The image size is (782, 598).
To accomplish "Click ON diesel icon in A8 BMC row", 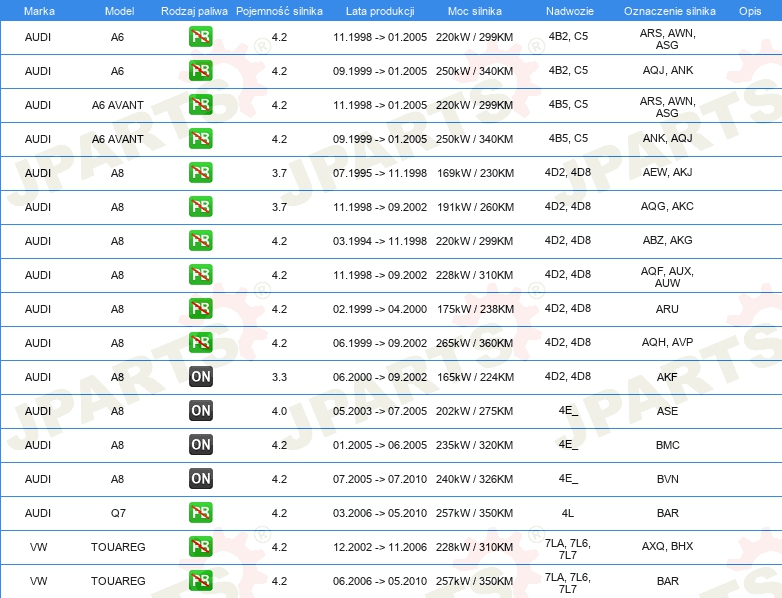I will coord(200,444).
